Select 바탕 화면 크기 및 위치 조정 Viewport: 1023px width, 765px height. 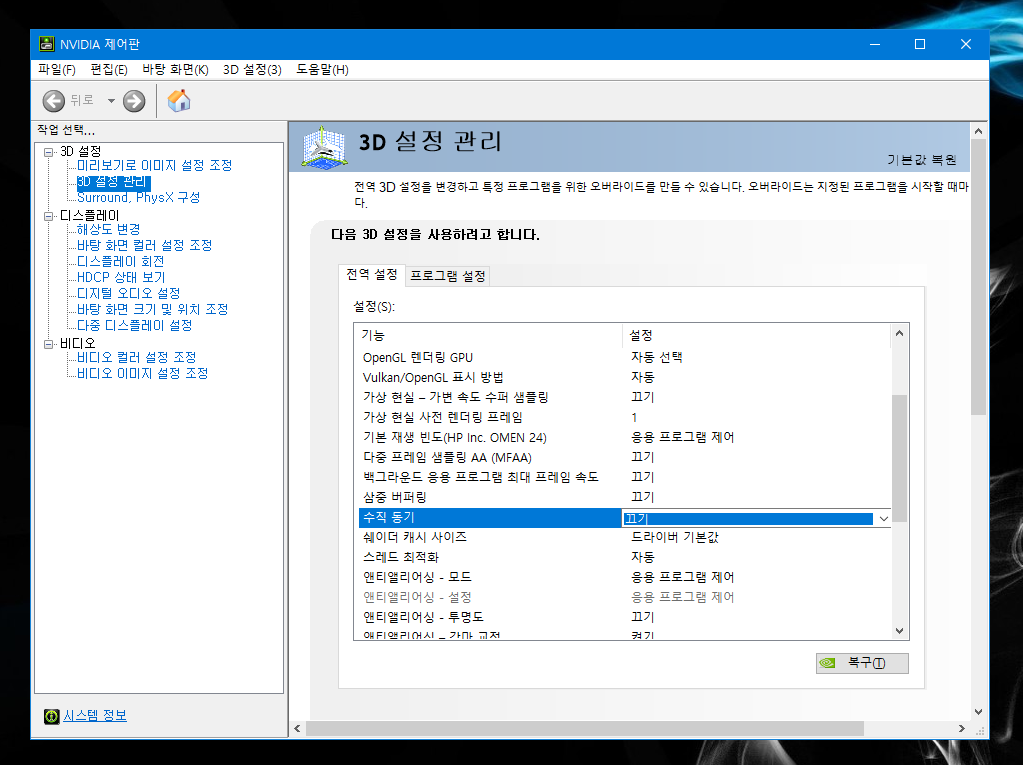tap(153, 309)
